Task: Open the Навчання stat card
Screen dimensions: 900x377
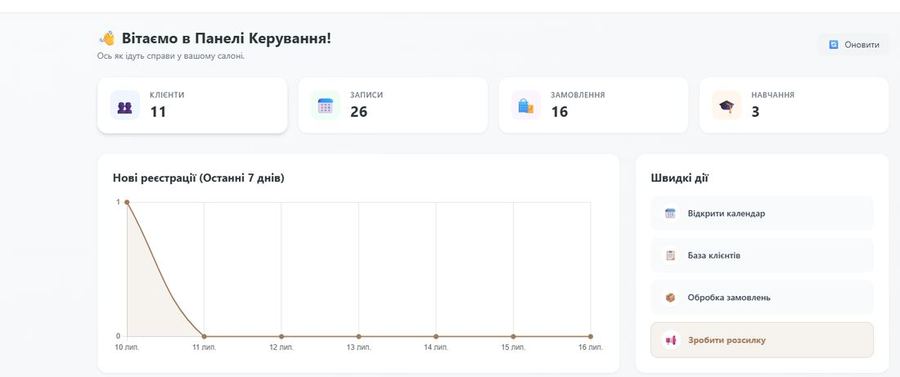Action: coord(794,105)
